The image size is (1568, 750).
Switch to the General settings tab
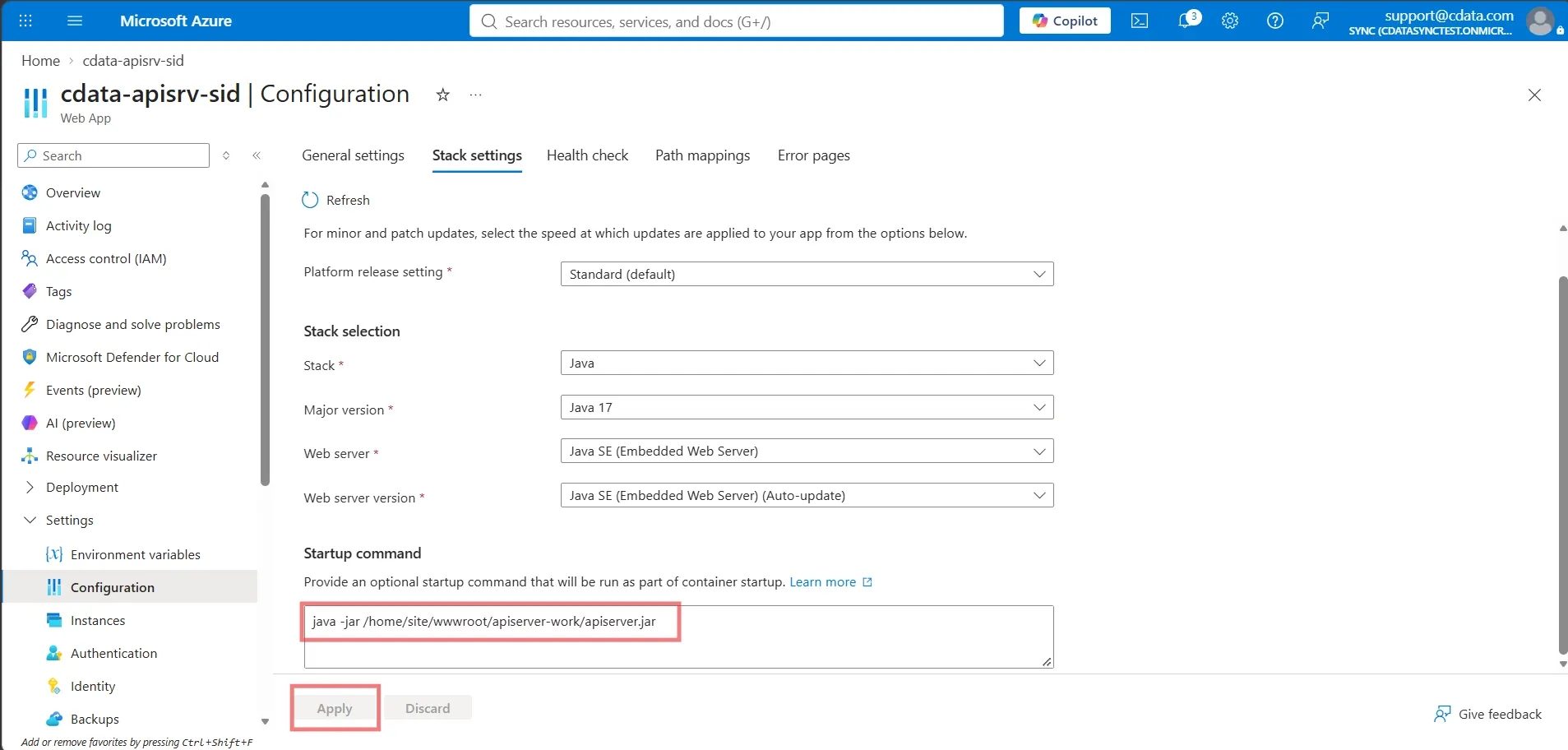pos(353,155)
